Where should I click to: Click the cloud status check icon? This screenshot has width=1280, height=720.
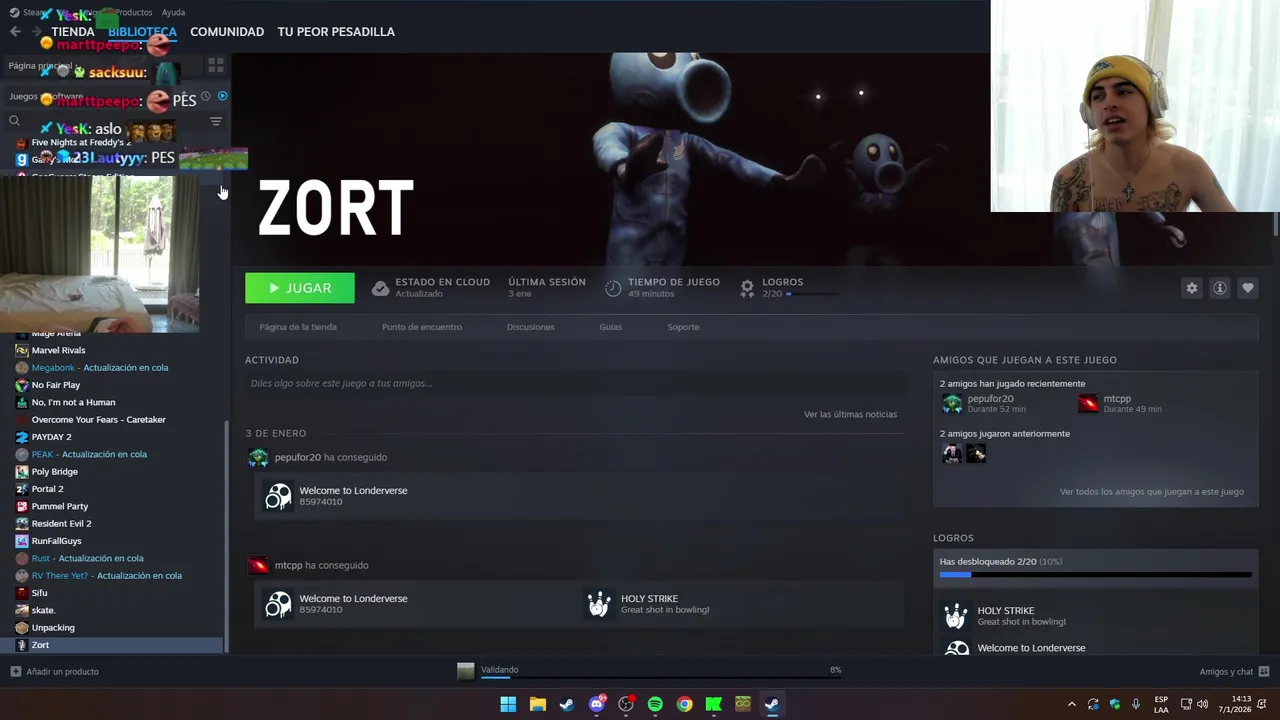(380, 288)
